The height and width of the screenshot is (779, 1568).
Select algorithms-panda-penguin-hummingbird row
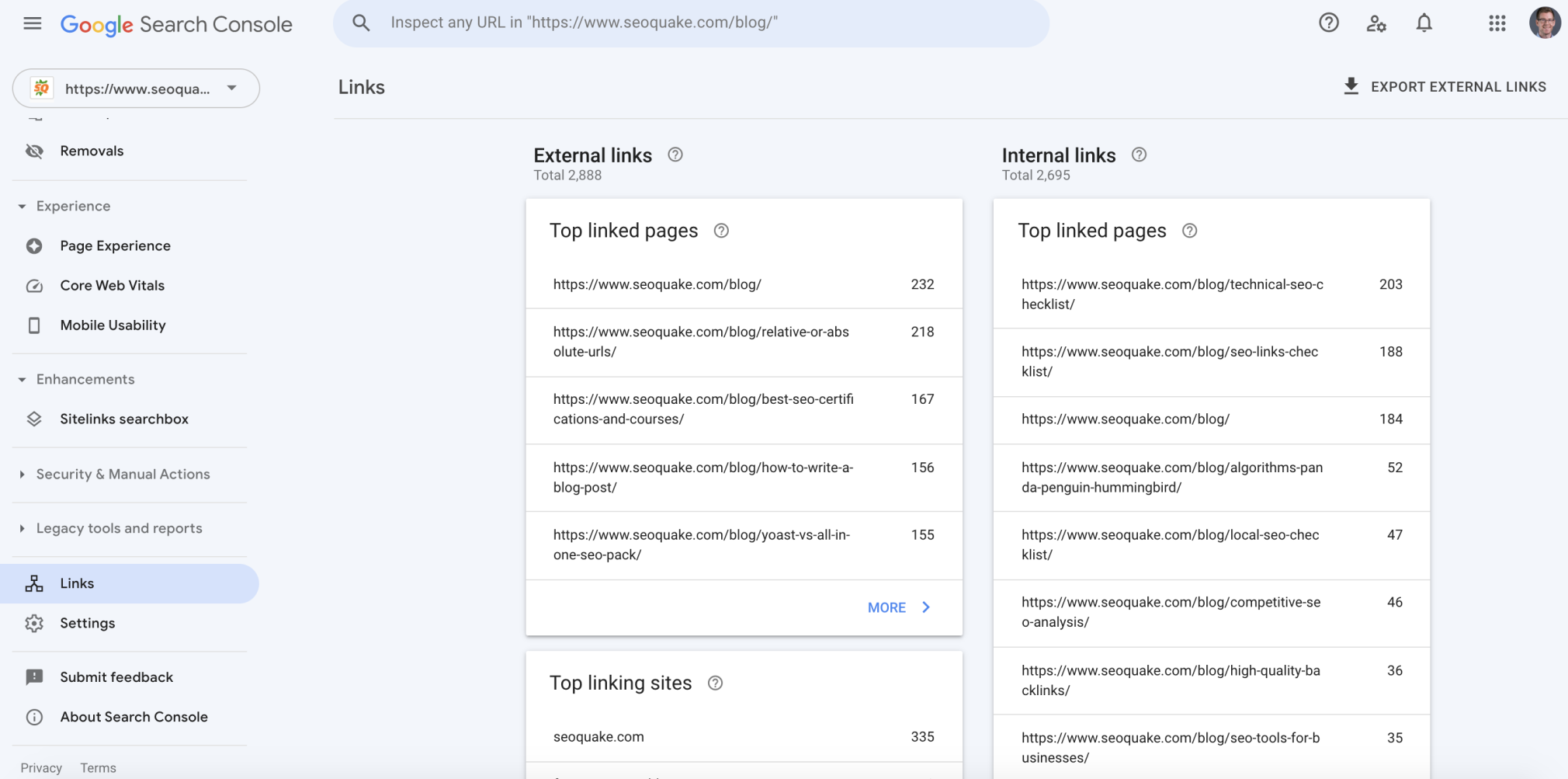(x=1211, y=478)
